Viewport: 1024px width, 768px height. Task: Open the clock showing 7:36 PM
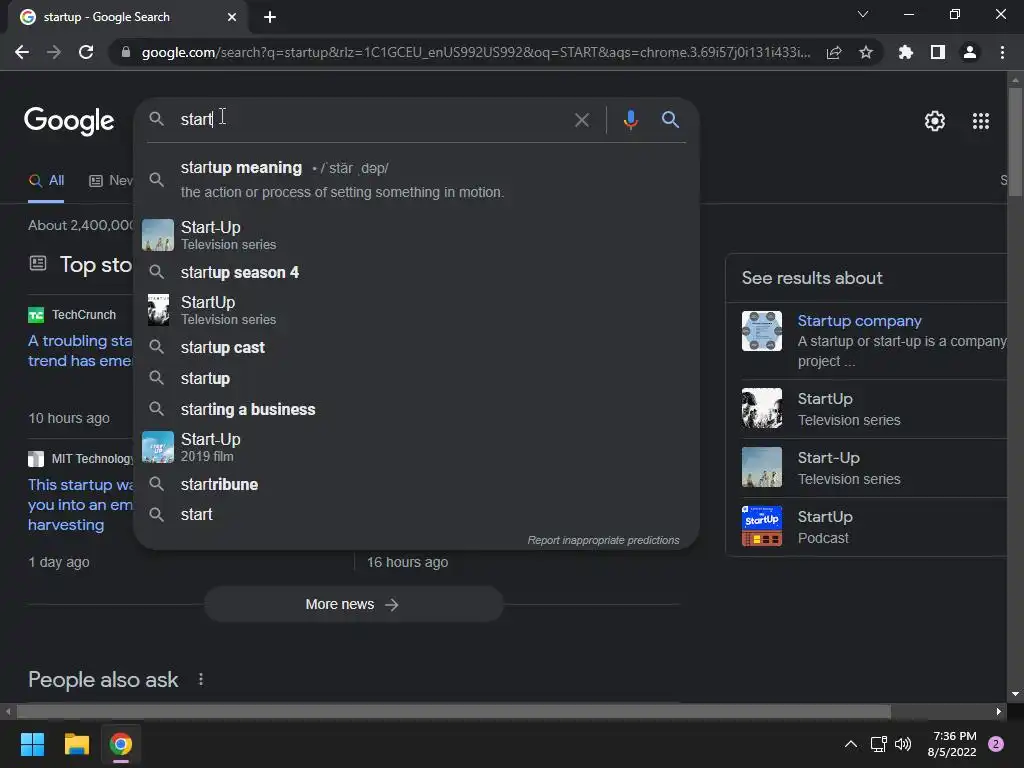(952, 744)
